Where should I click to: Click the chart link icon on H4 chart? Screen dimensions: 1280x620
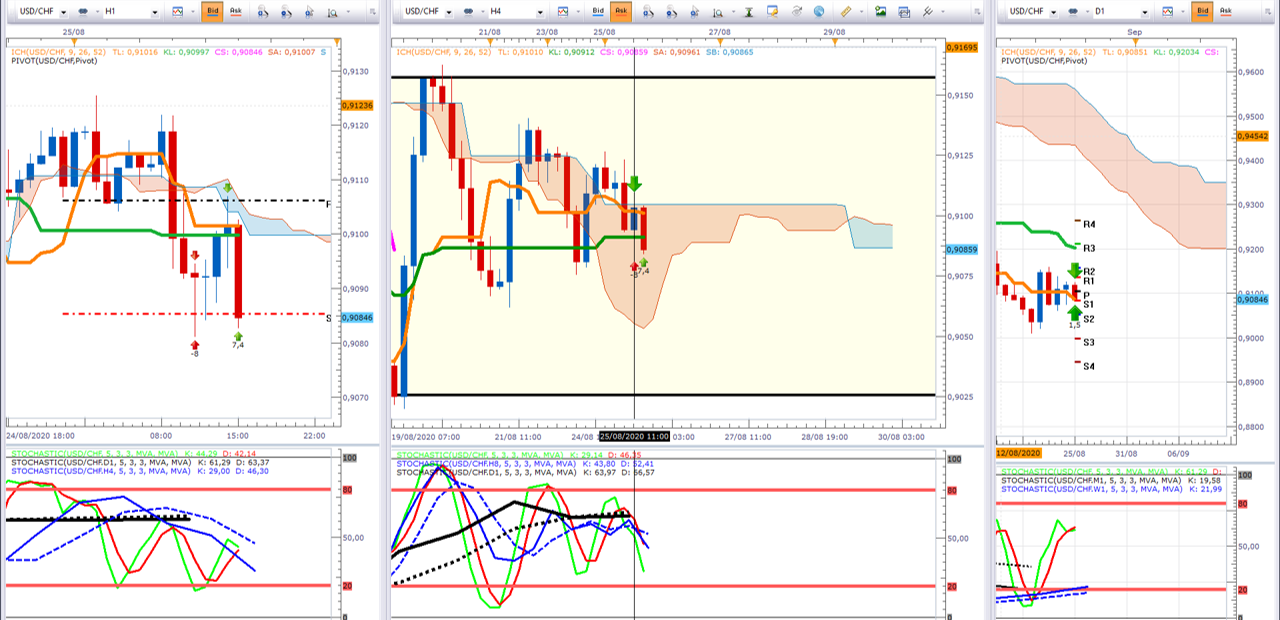point(468,11)
